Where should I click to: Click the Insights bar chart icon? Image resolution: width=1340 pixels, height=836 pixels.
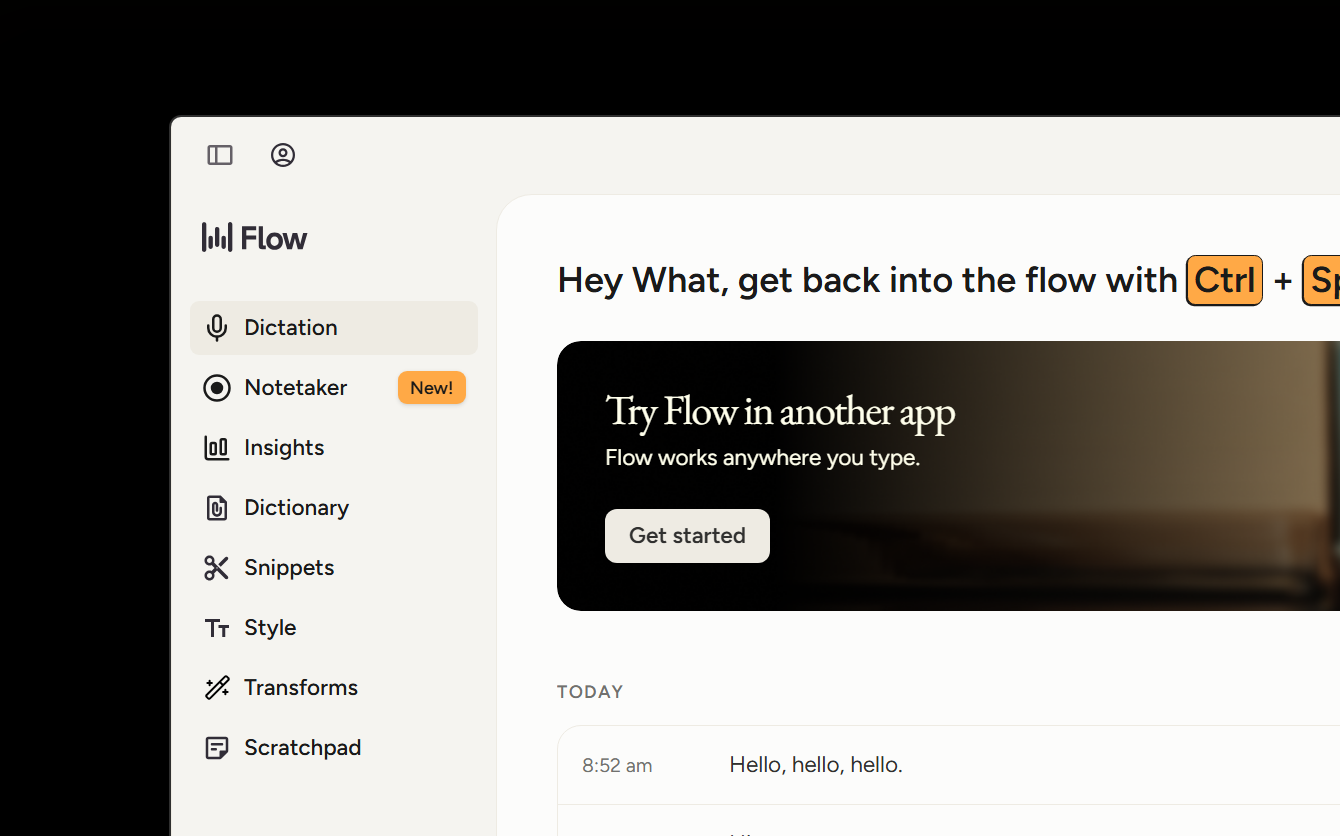[x=217, y=448]
